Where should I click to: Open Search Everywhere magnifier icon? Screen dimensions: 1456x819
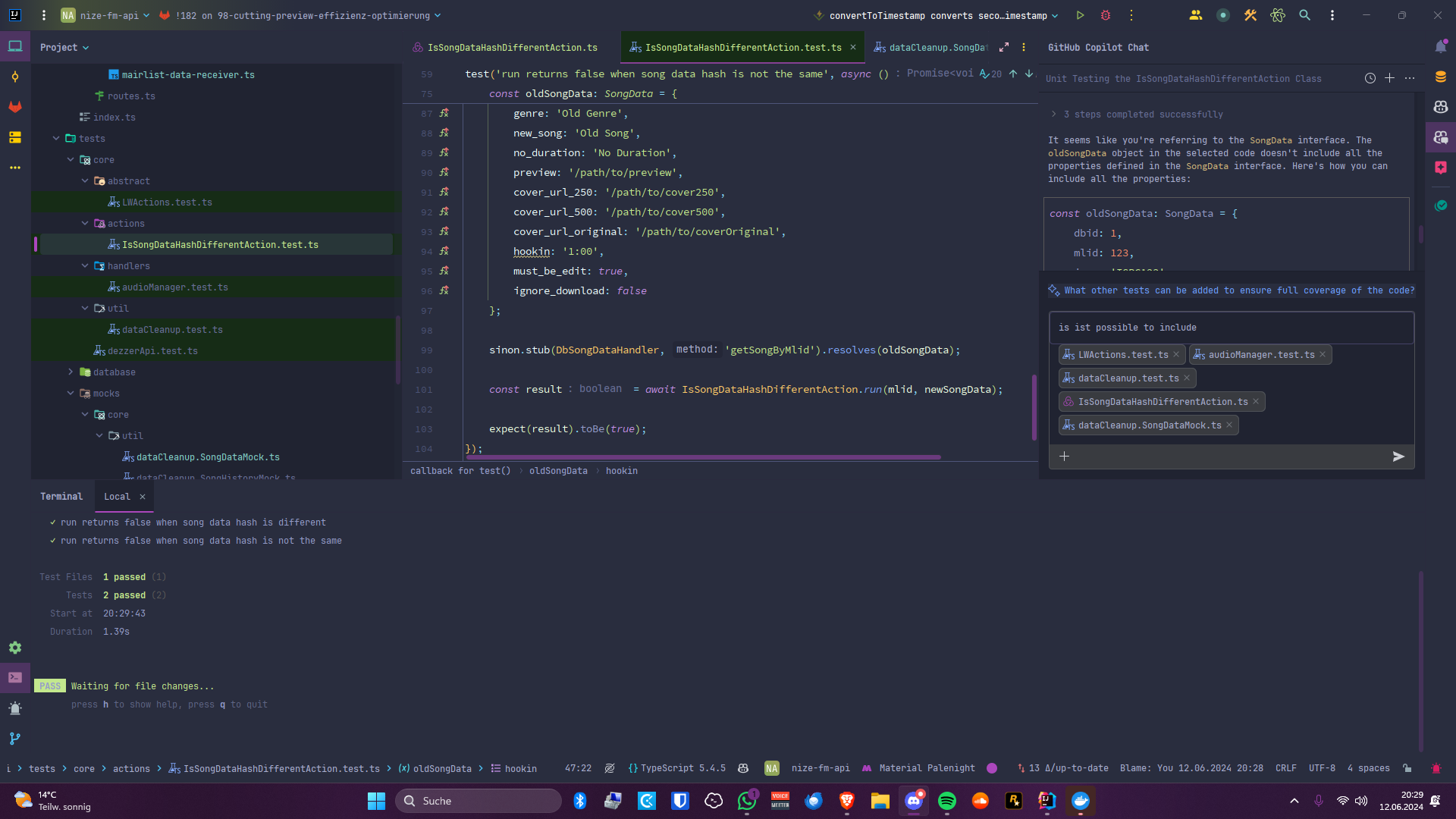coord(1304,15)
